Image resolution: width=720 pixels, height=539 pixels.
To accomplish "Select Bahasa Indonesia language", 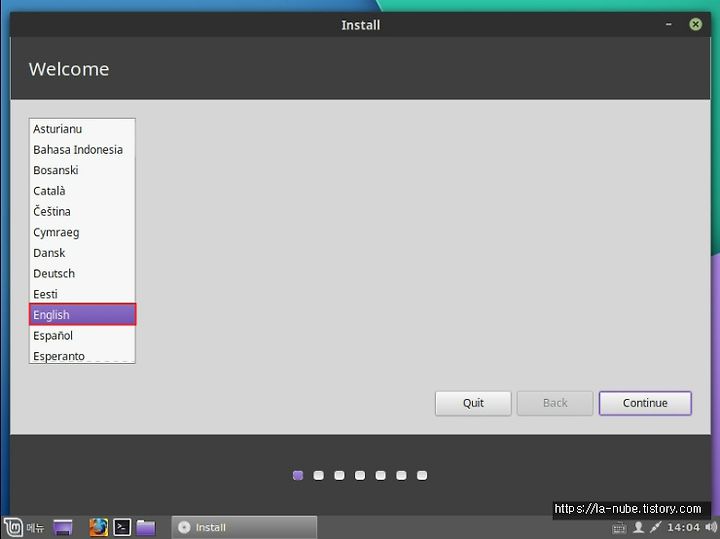I will (x=82, y=150).
